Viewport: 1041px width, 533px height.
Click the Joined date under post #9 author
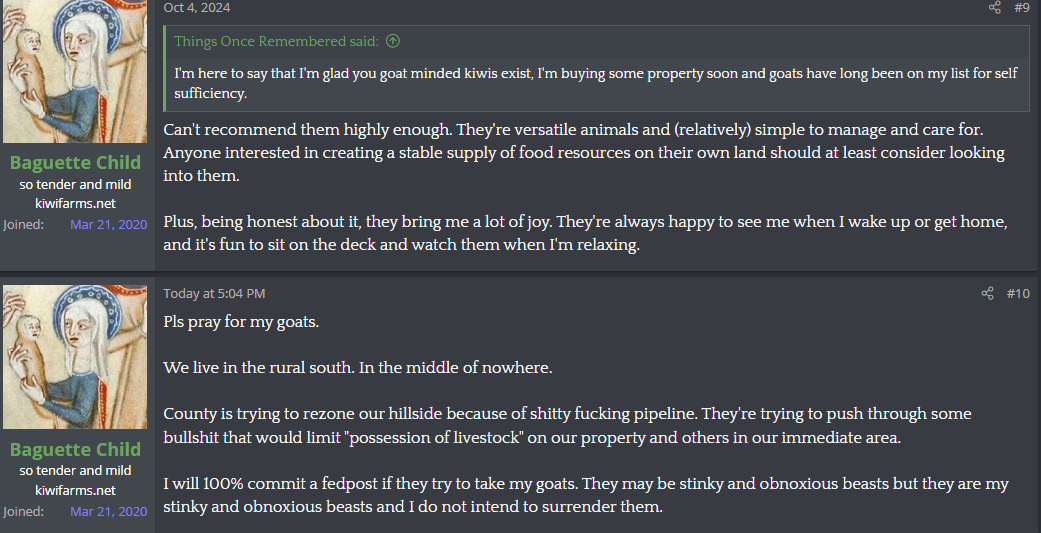(x=108, y=224)
